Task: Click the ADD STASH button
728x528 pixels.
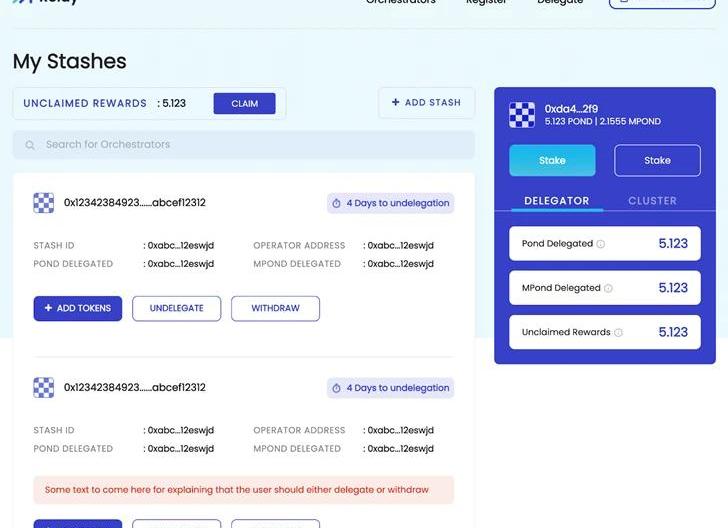Action: [426, 103]
